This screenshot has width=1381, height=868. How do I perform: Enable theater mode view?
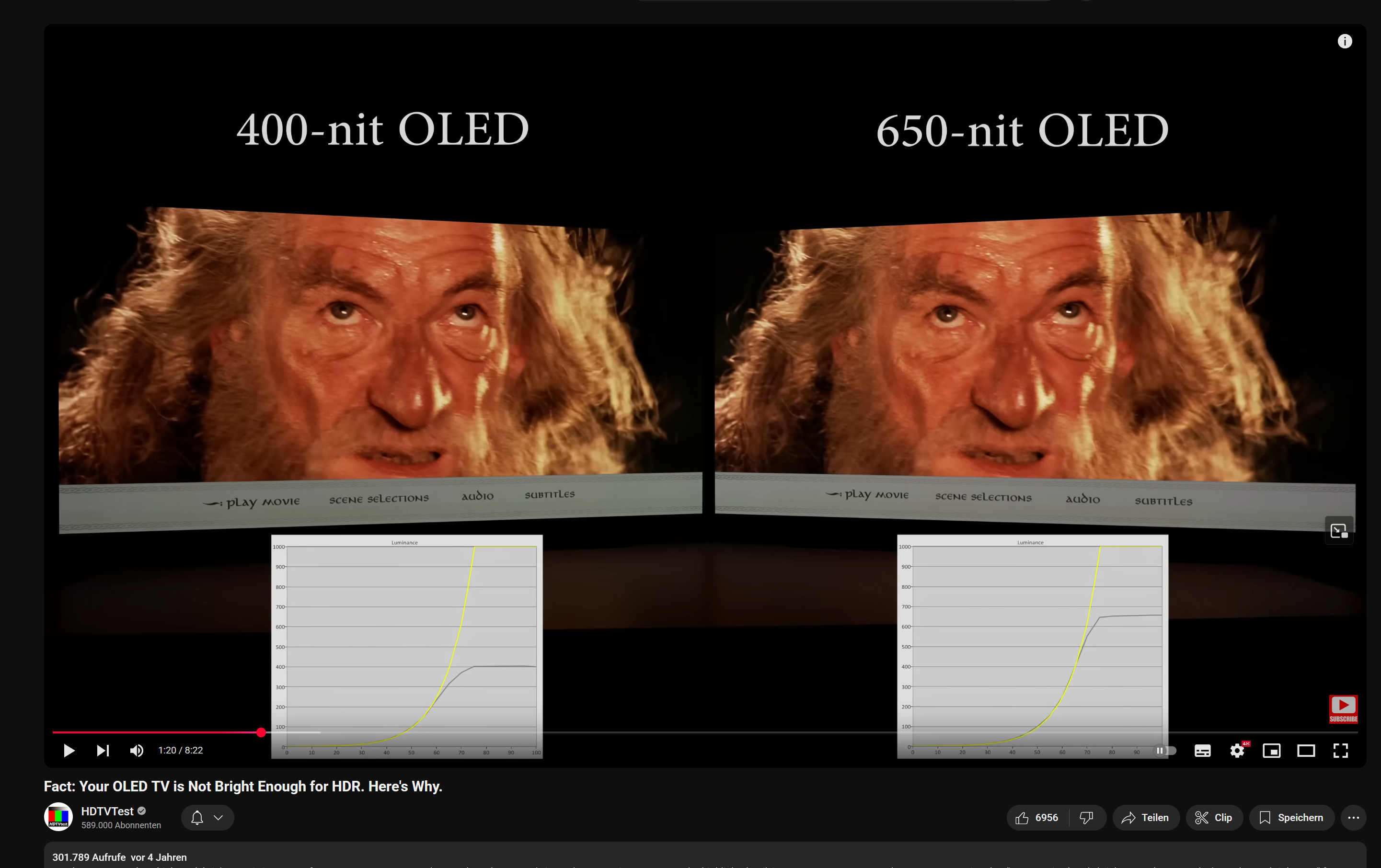pos(1306,751)
